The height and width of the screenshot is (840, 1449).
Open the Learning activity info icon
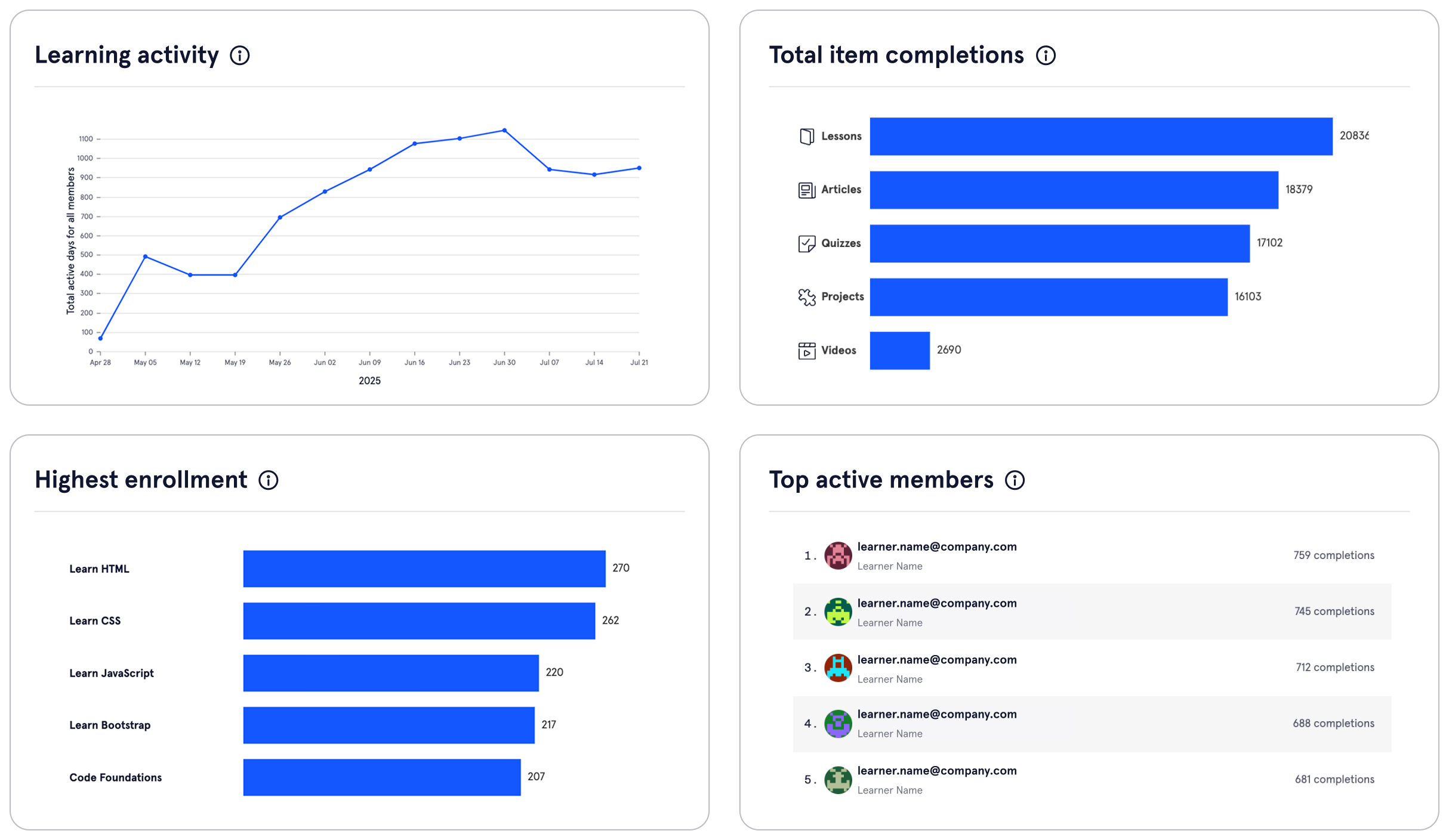pos(240,55)
